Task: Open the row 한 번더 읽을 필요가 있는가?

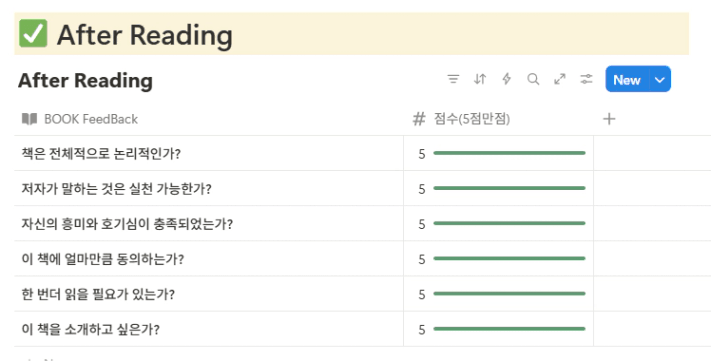Action: pyautogui.click(x=98, y=294)
